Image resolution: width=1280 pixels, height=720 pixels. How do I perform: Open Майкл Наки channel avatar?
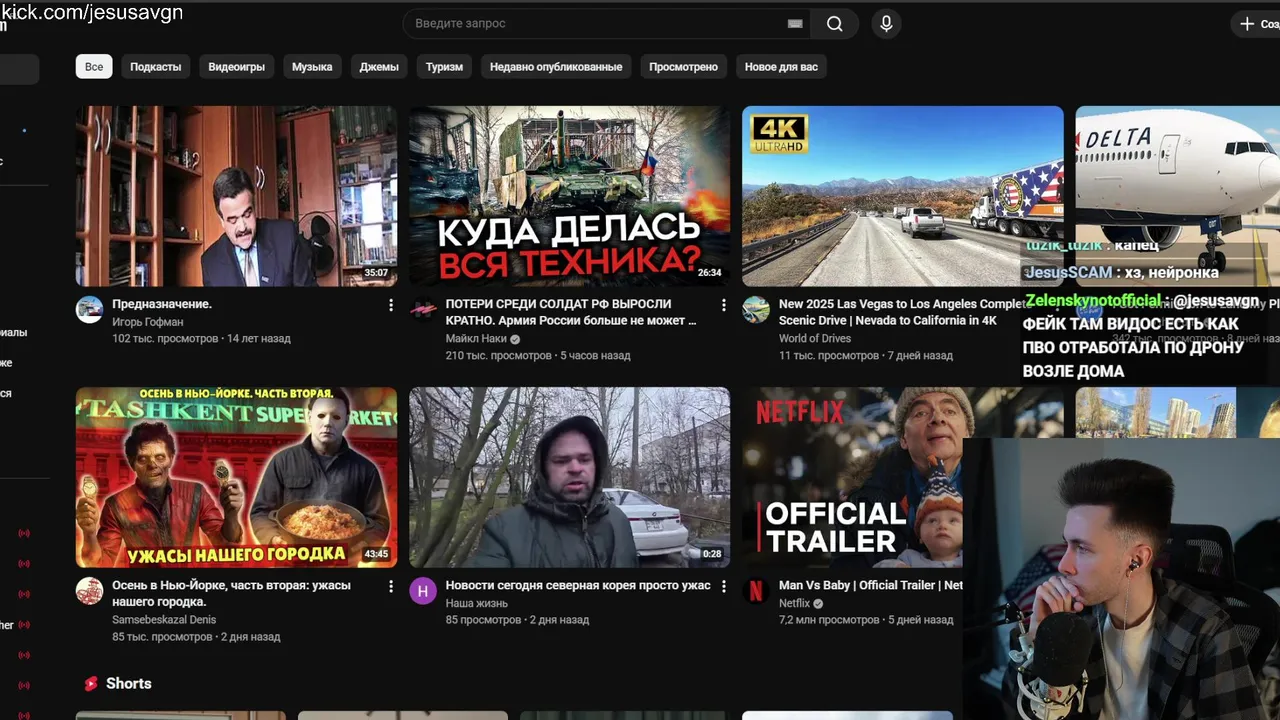(x=423, y=309)
